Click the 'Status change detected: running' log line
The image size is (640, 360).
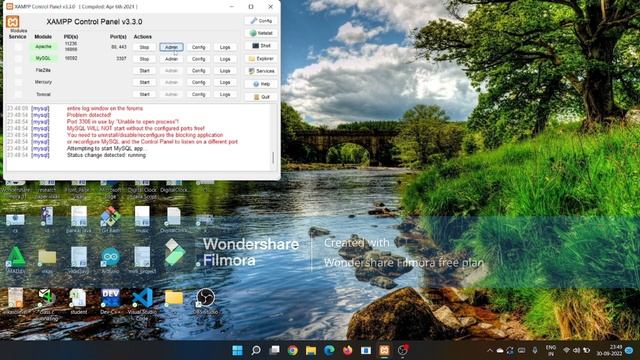(106, 155)
